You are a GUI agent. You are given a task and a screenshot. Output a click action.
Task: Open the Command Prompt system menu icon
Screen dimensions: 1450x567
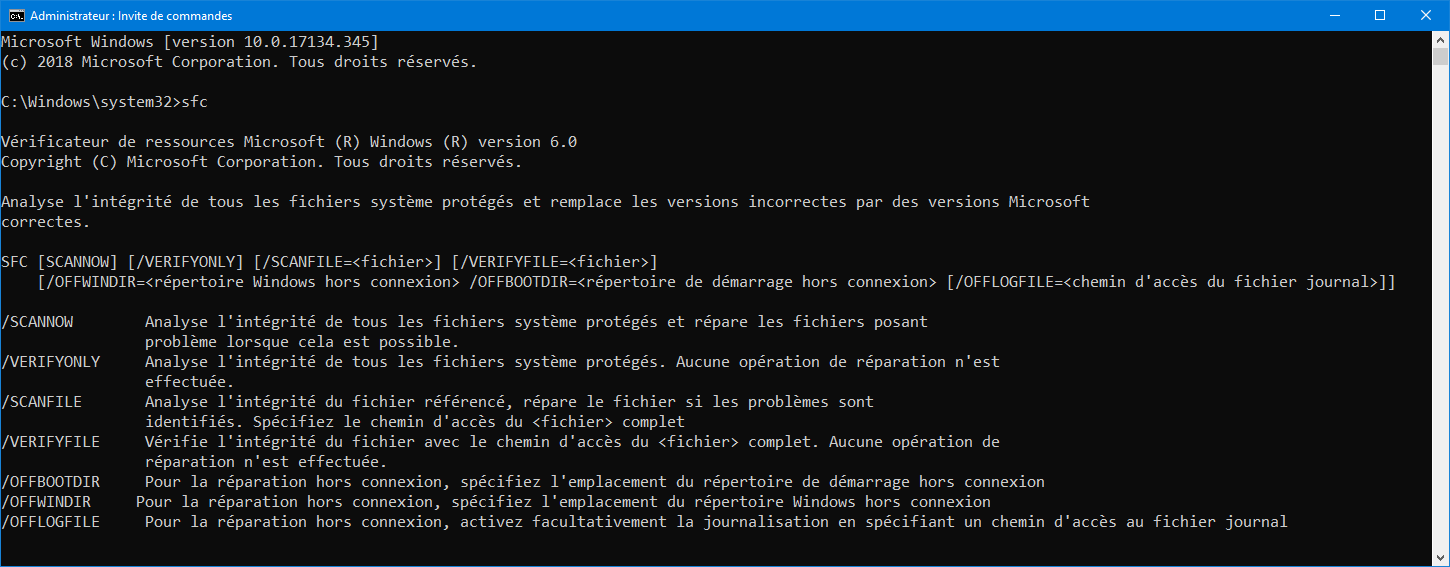click(x=16, y=15)
